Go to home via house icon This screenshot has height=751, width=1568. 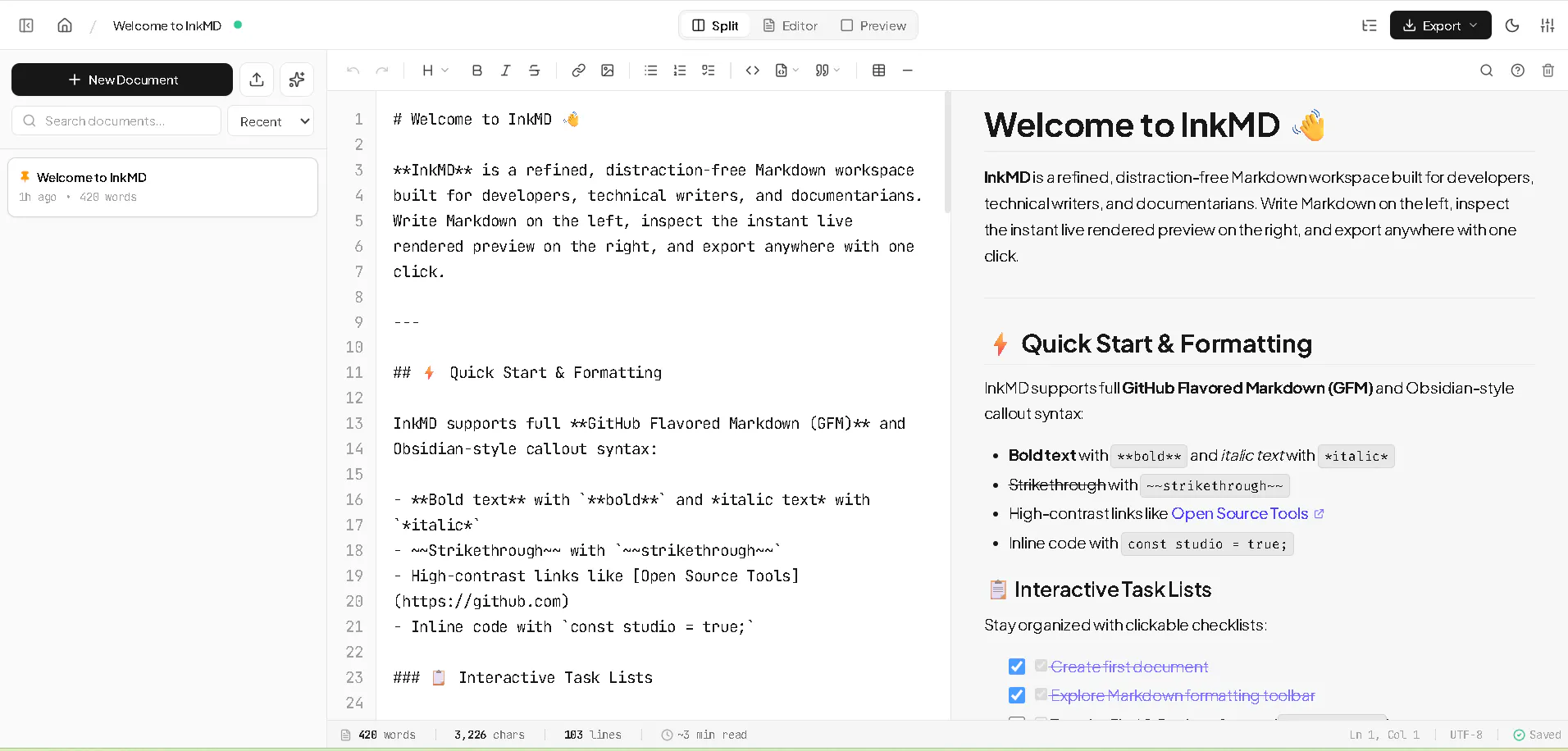[x=65, y=25]
